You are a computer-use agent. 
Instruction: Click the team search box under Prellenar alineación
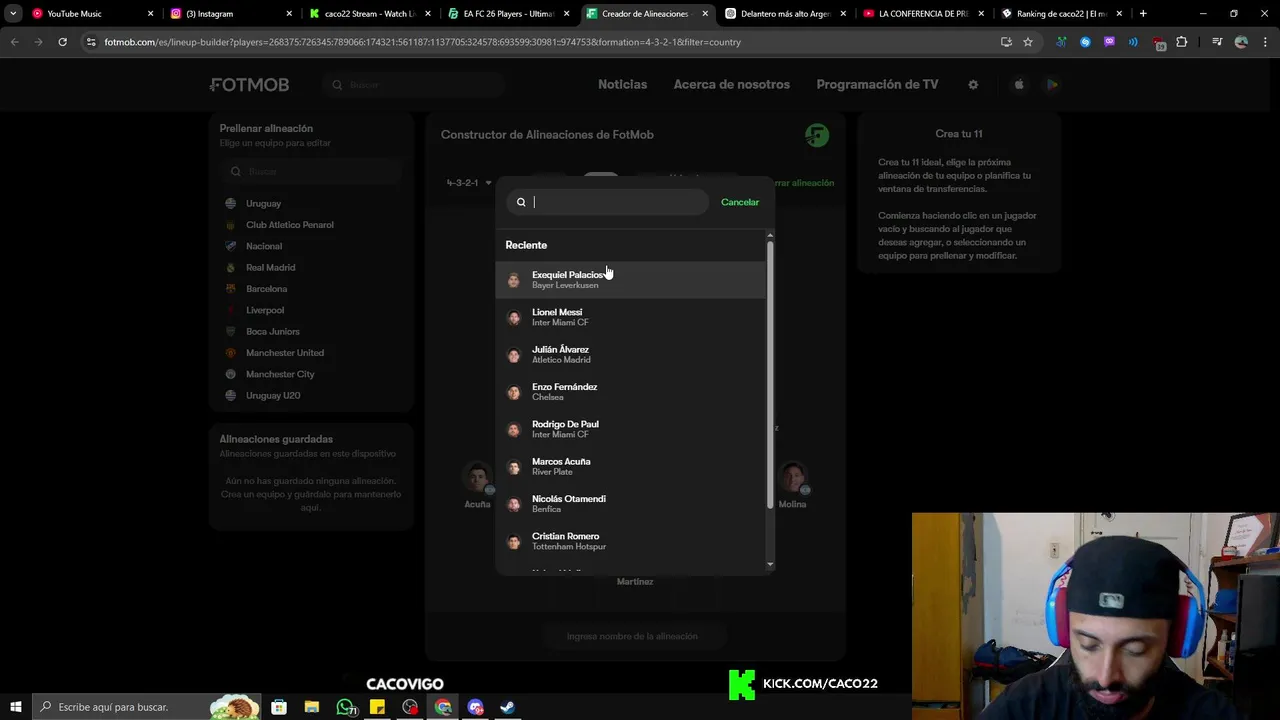pos(311,172)
